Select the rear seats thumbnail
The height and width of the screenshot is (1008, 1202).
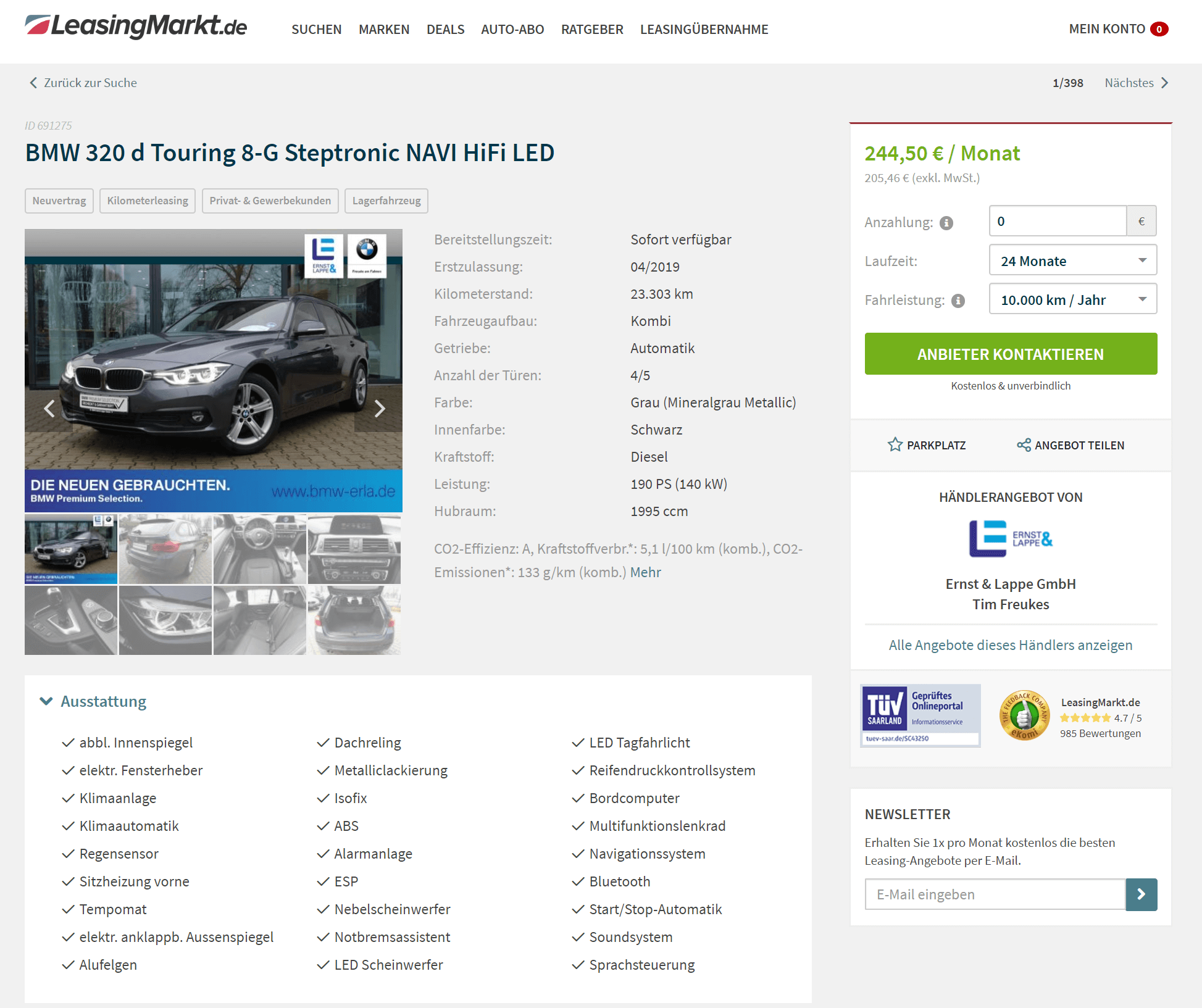(260, 620)
